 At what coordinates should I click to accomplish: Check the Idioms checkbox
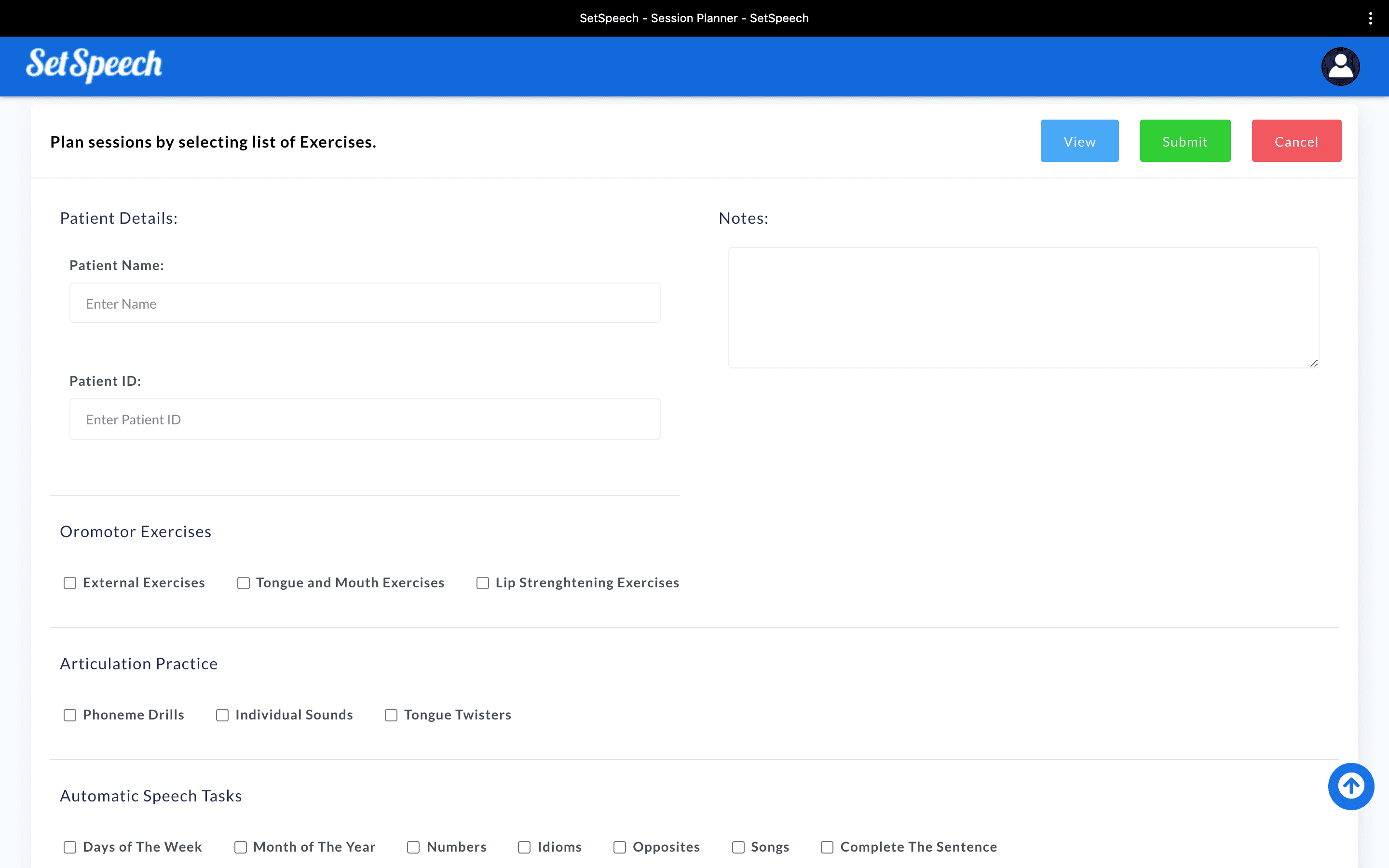[524, 847]
